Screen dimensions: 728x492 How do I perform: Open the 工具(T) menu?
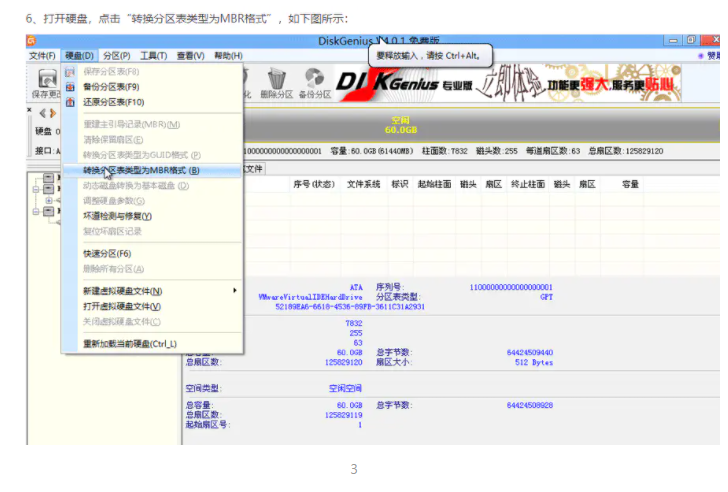[154, 56]
